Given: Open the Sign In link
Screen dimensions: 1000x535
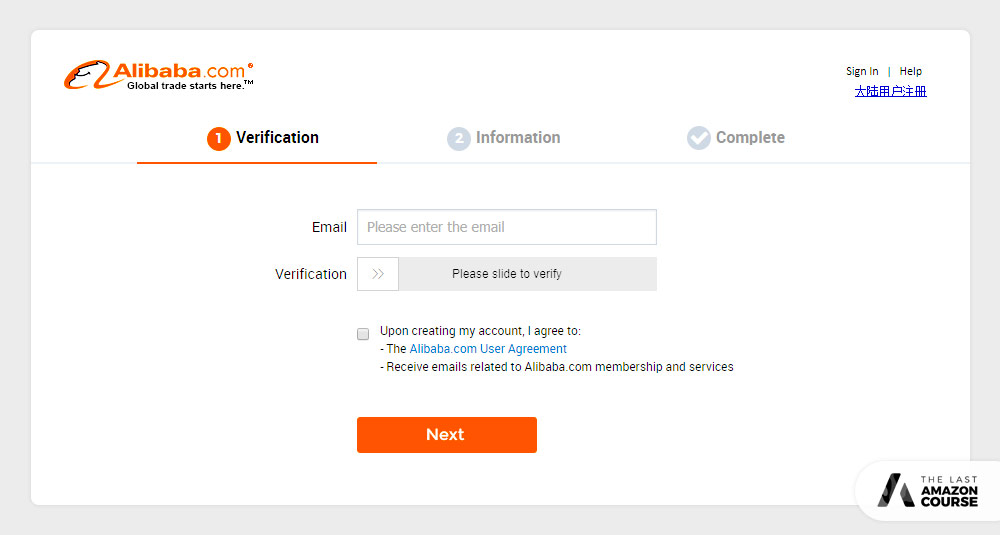Looking at the screenshot, I should [862, 71].
